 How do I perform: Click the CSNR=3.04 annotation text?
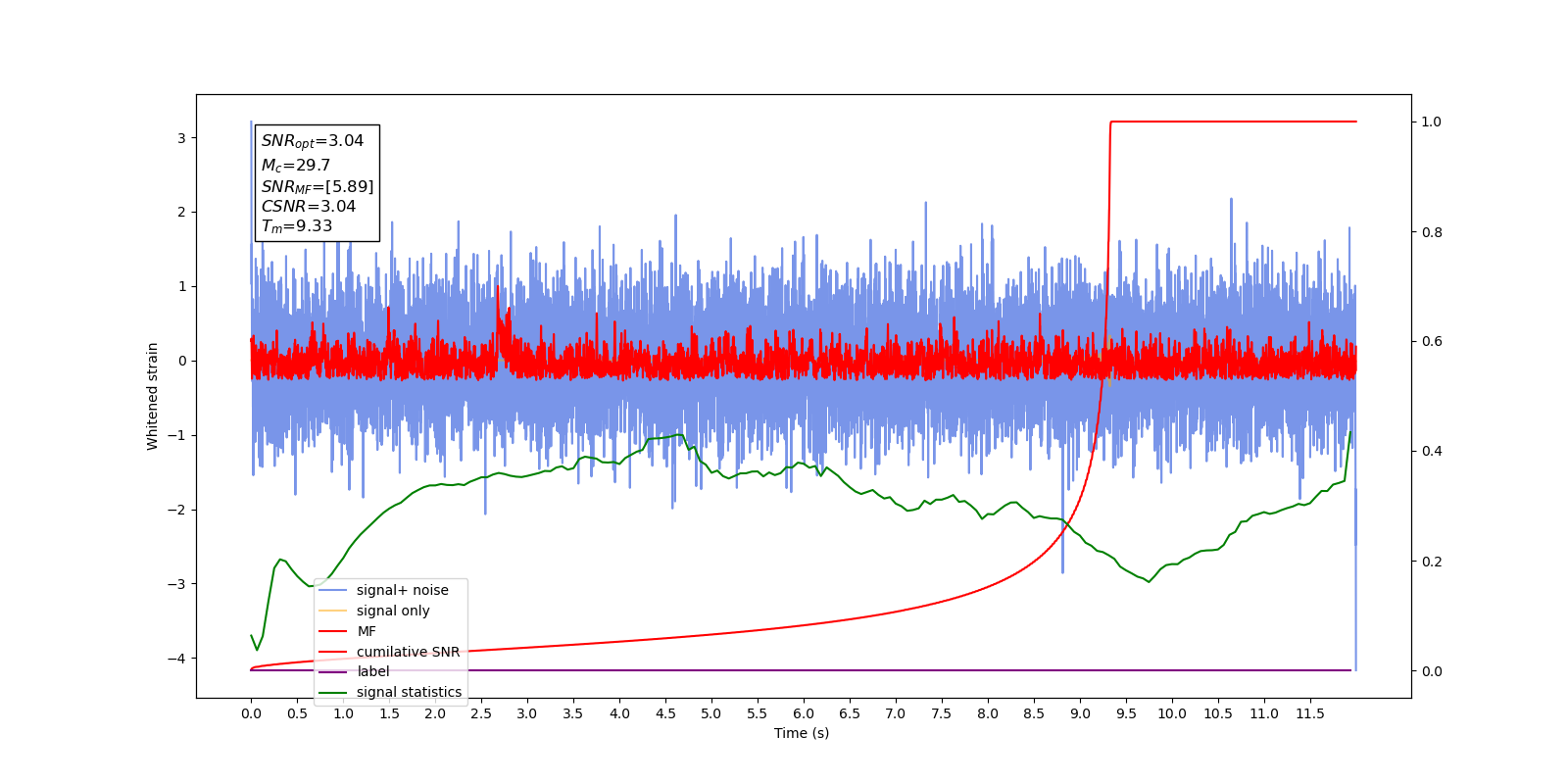(x=309, y=206)
